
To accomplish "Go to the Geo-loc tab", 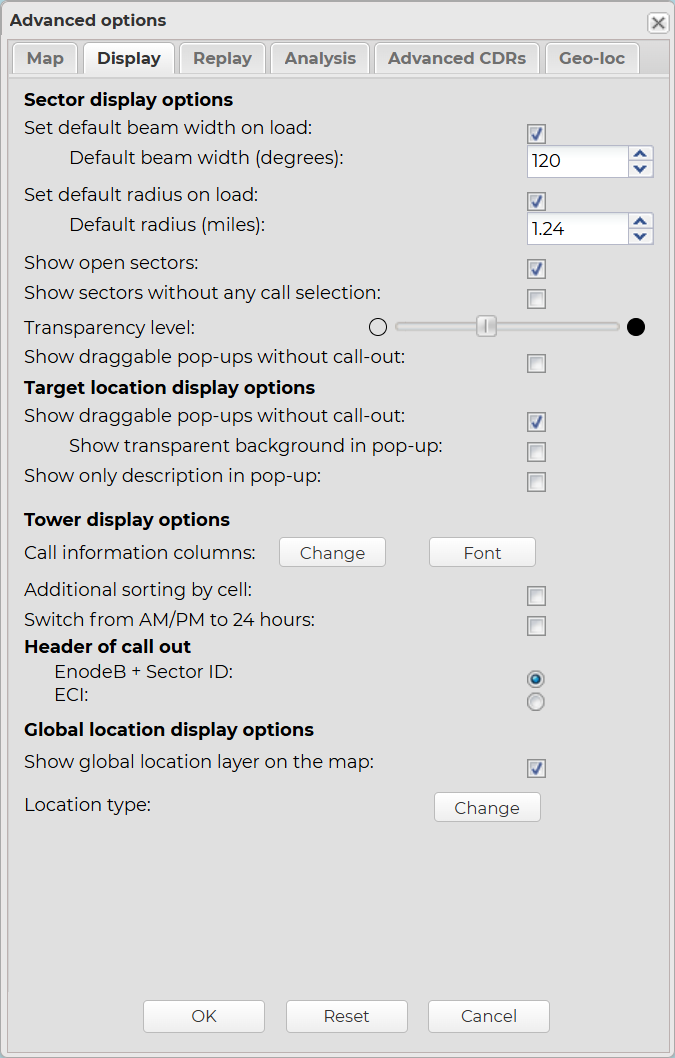I will pyautogui.click(x=592, y=58).
